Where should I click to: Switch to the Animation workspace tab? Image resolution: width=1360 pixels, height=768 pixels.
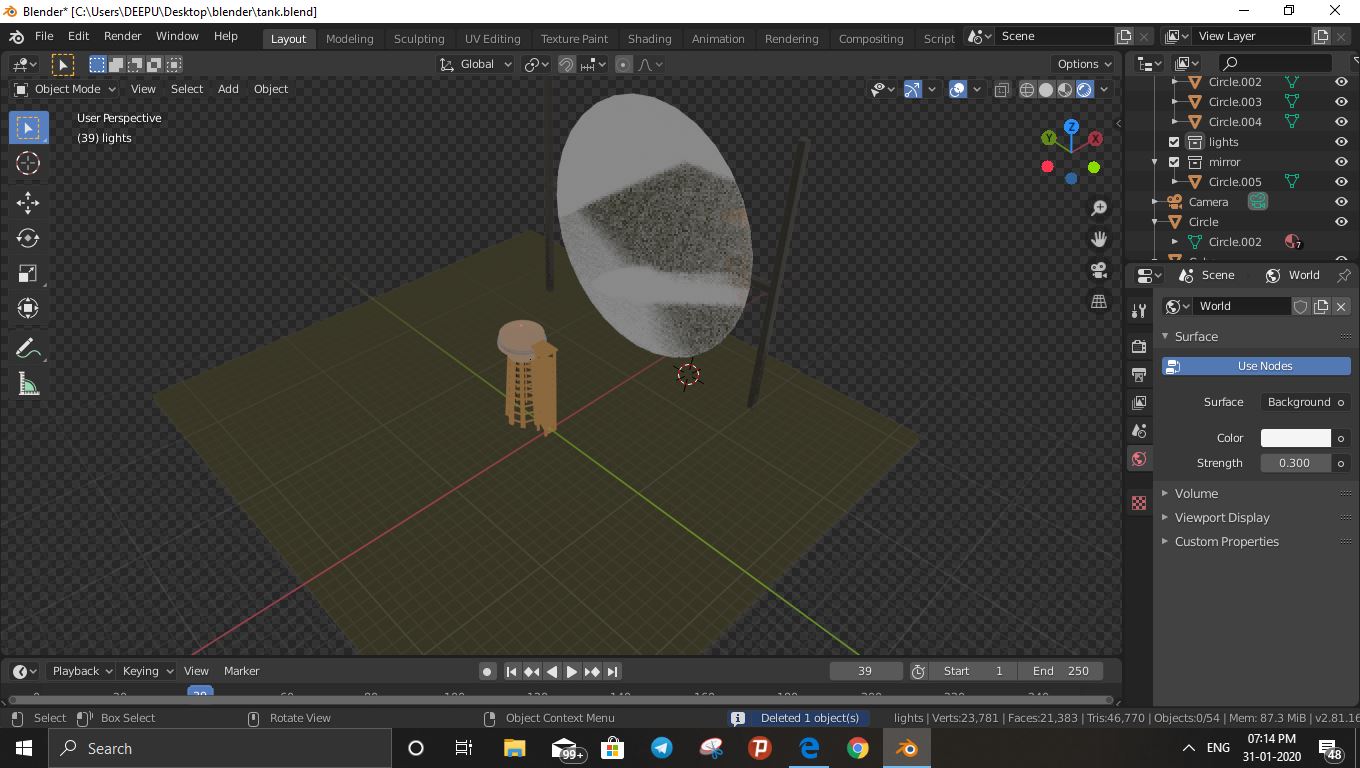click(x=718, y=38)
